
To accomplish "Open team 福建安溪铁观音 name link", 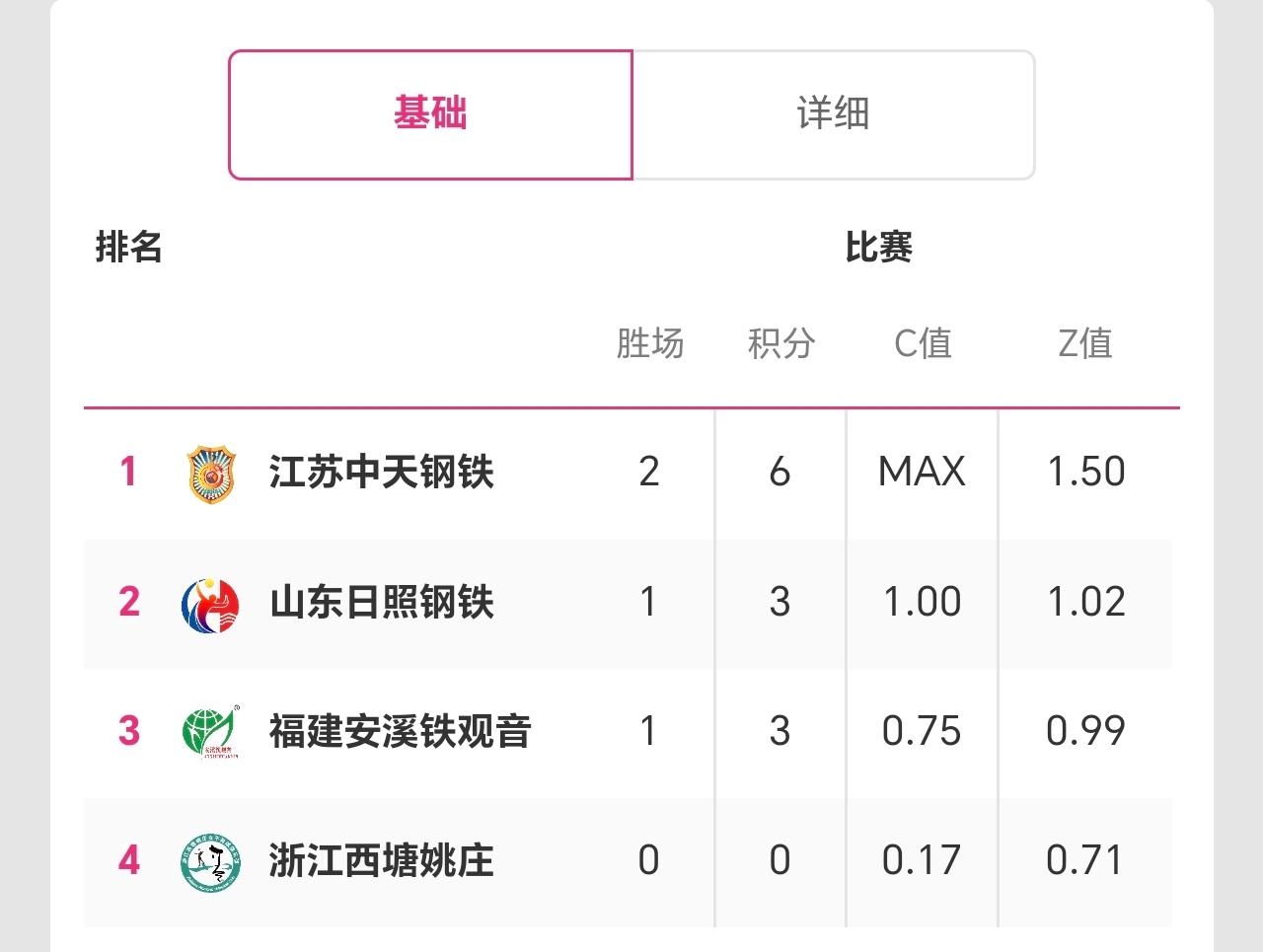I will (x=400, y=731).
